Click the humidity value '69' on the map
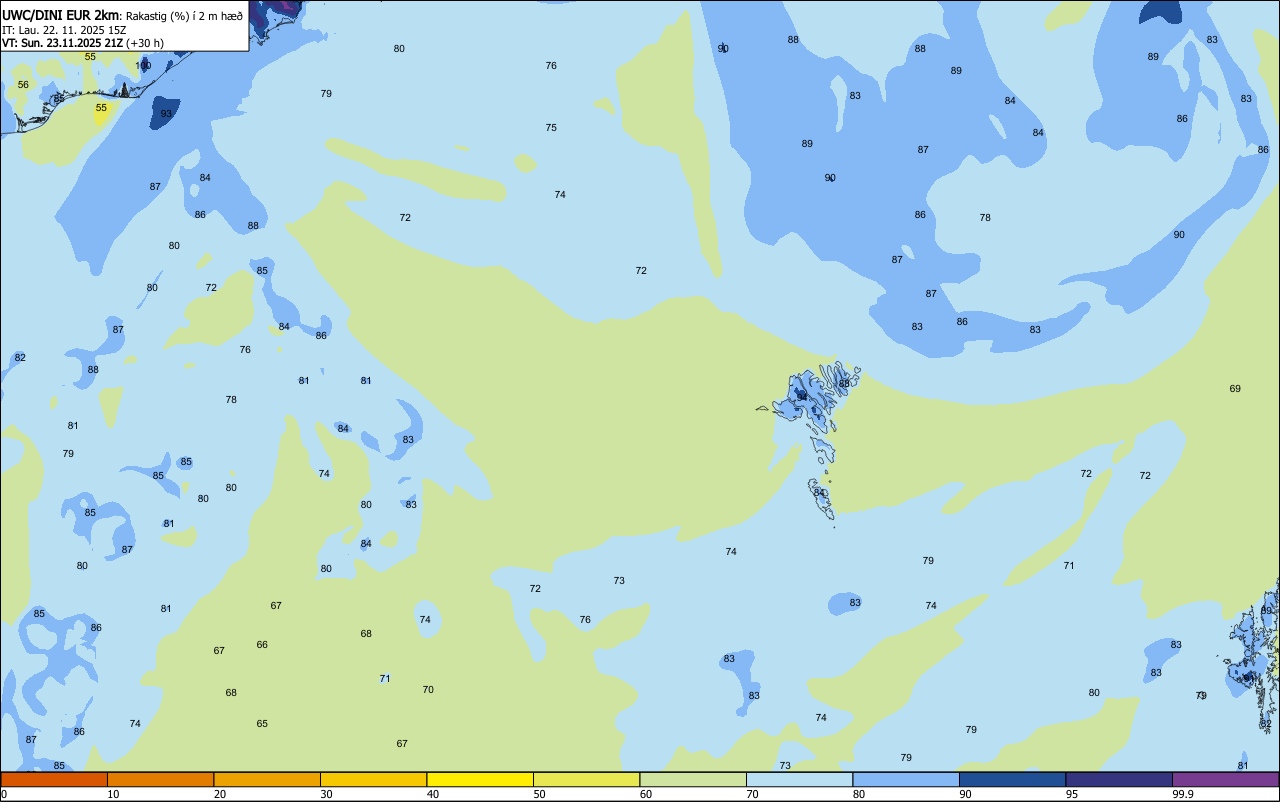This screenshot has height=802, width=1280. tap(1235, 388)
